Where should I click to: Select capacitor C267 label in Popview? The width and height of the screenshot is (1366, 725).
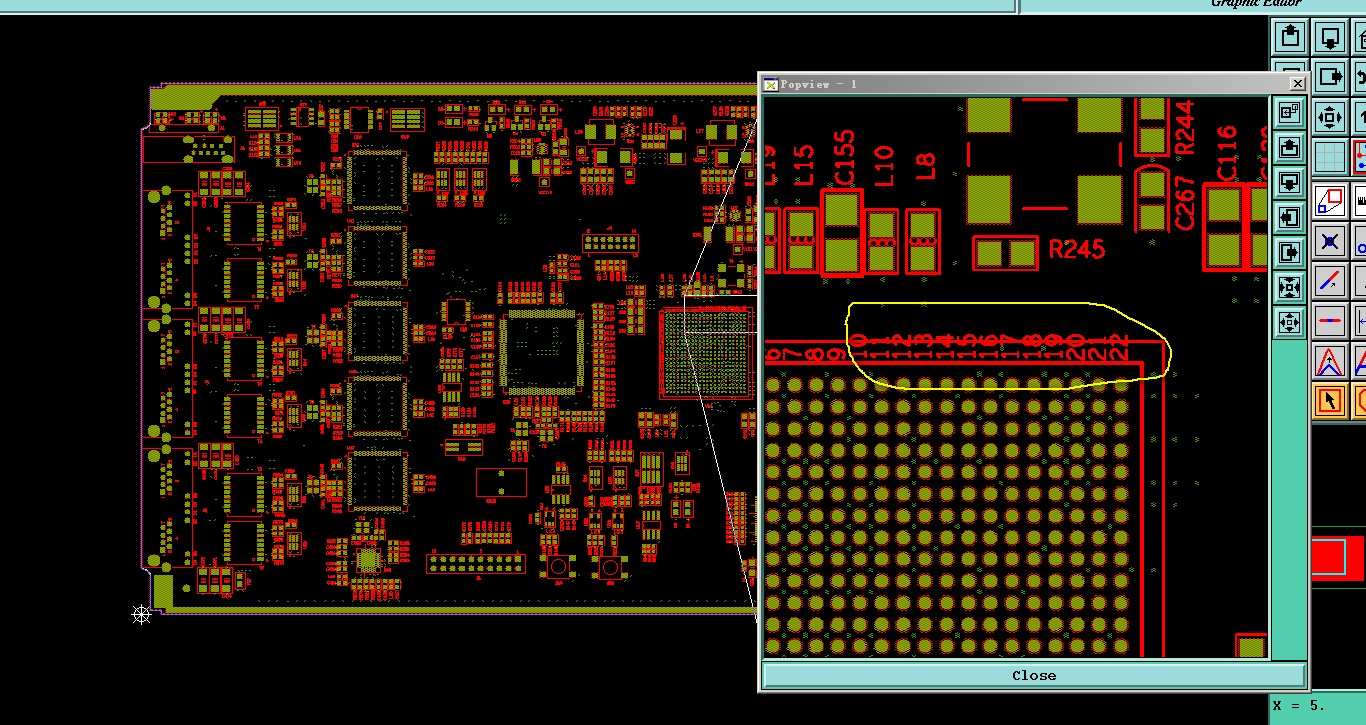coord(1186,202)
